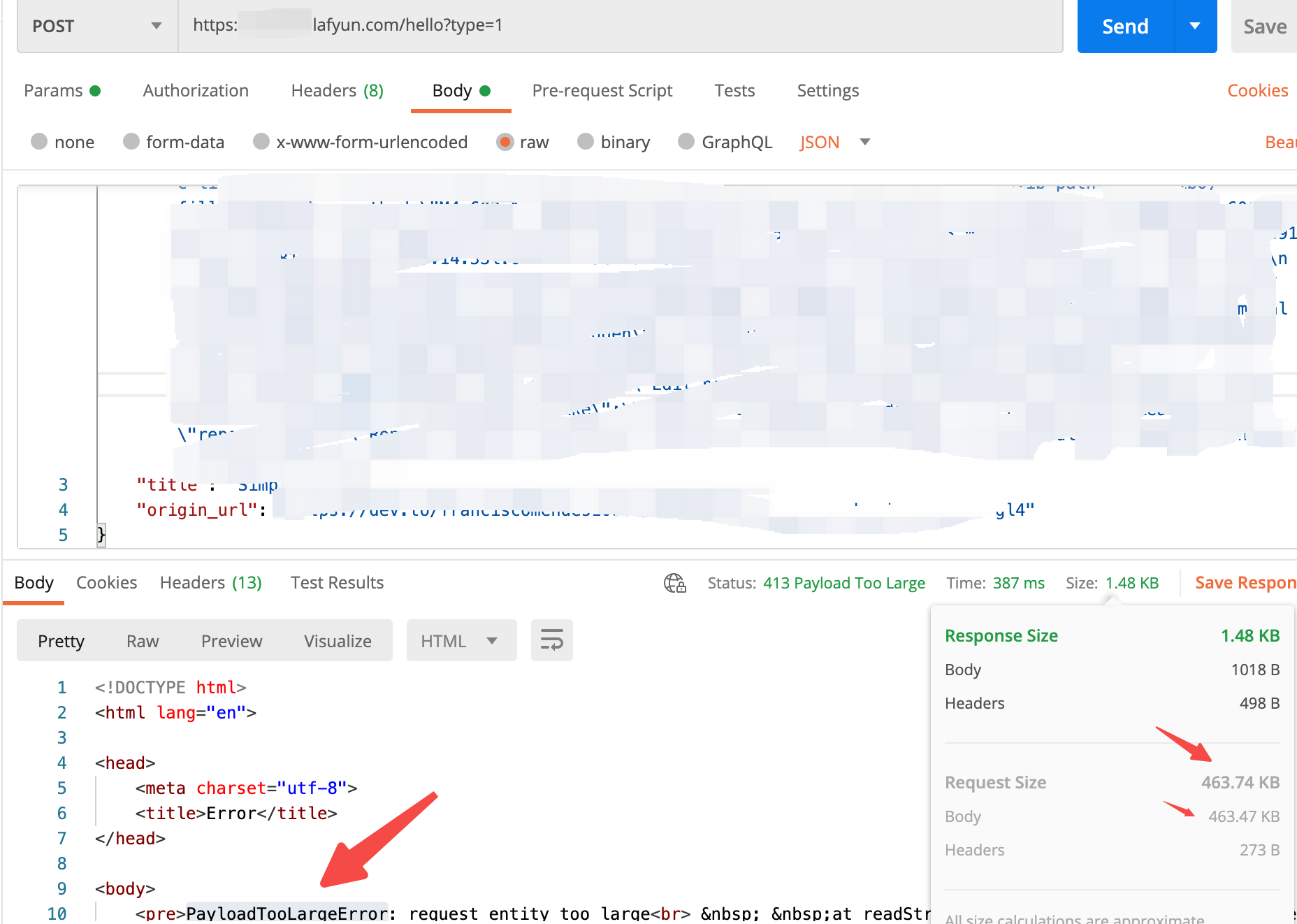Click the network globe lock icon

tap(675, 583)
